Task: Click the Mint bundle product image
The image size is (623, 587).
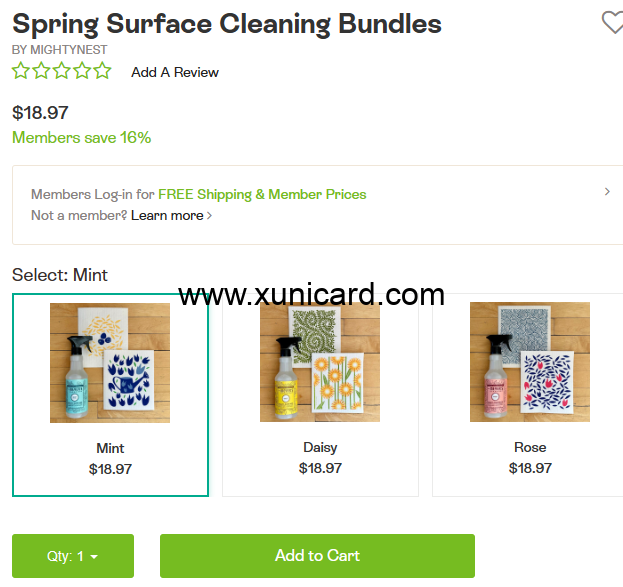Action: click(110, 362)
